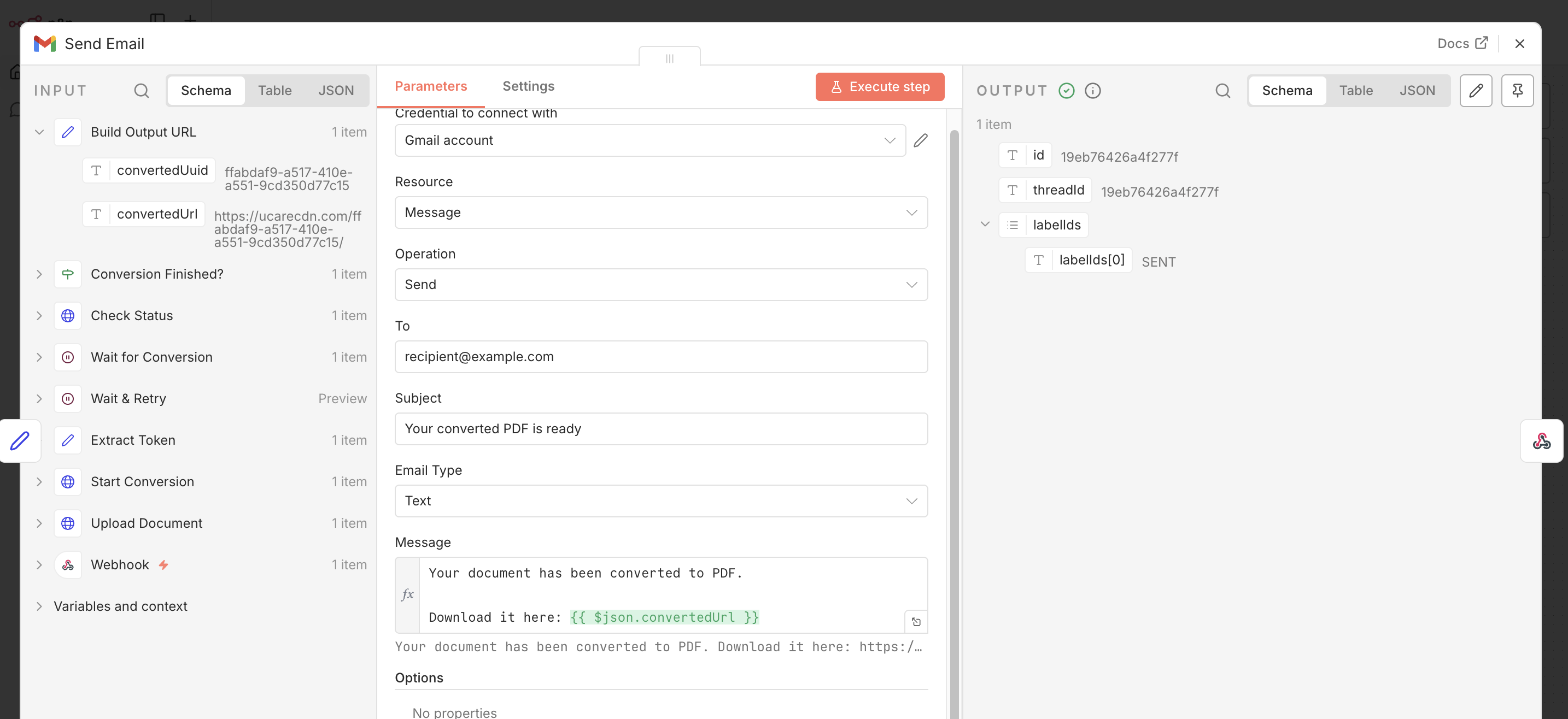
Task: Click the threadId output field
Action: [x=1045, y=190]
